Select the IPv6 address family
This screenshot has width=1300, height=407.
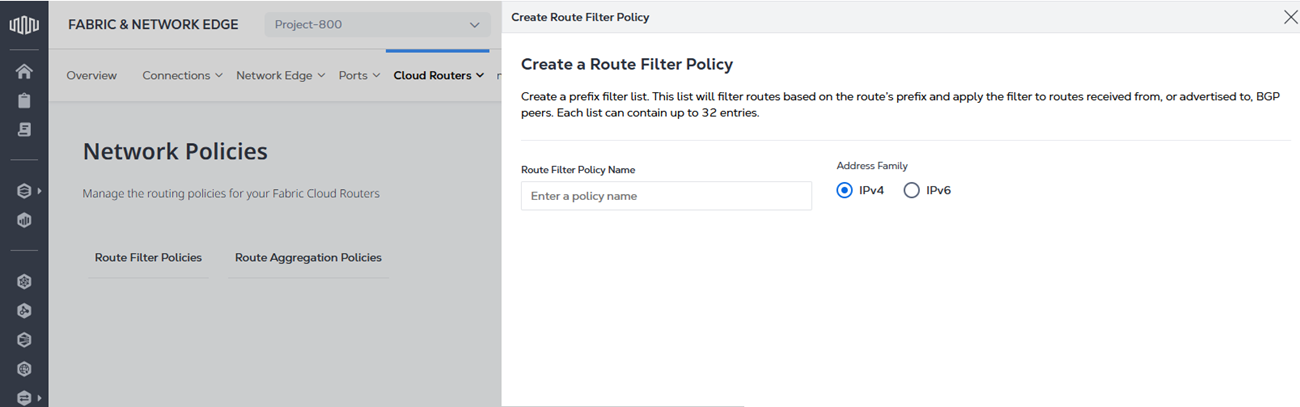point(911,190)
